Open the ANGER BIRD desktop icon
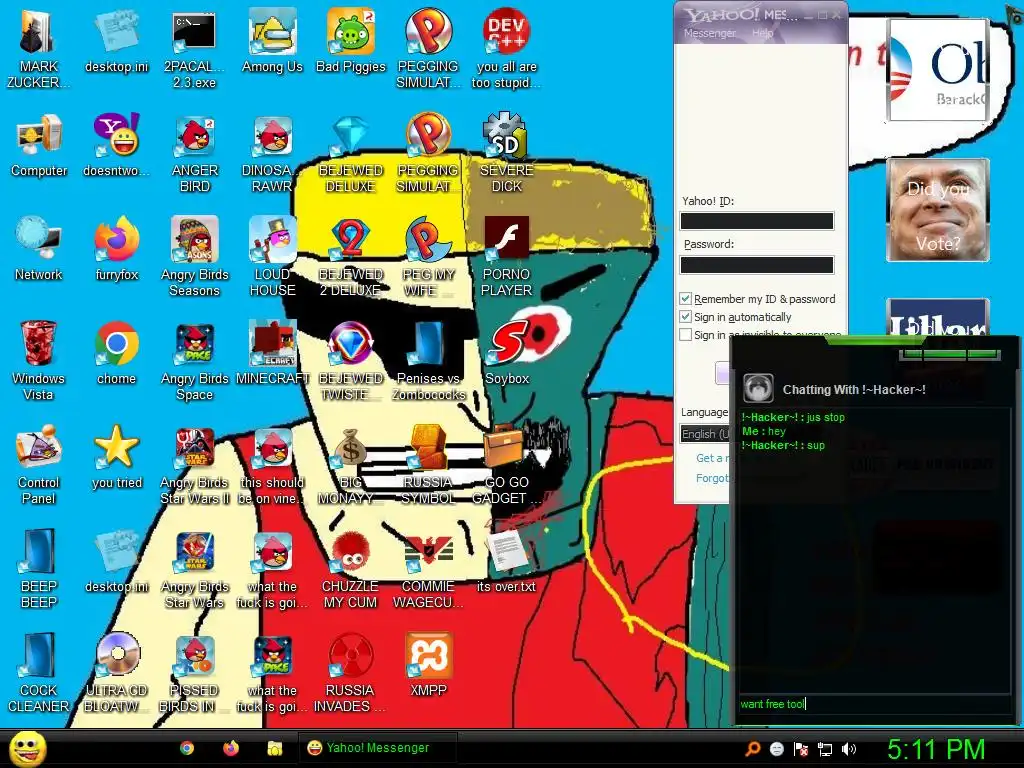This screenshot has height=768, width=1024. tap(195, 153)
